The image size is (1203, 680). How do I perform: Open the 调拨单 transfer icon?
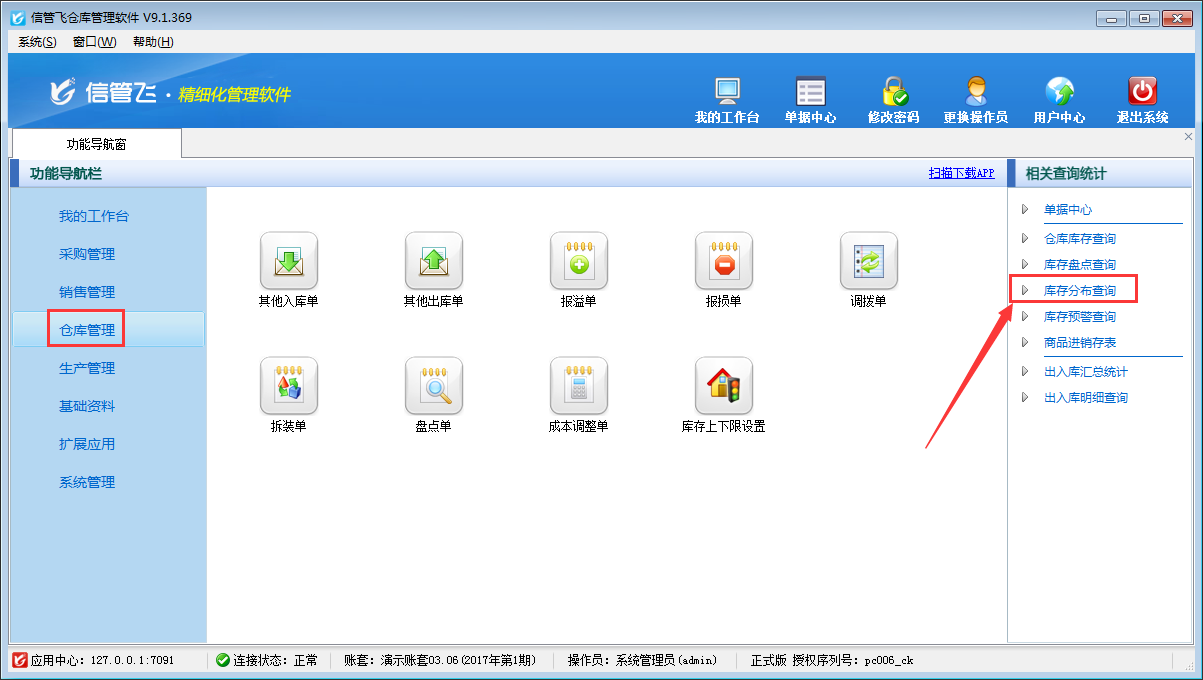coord(868,261)
